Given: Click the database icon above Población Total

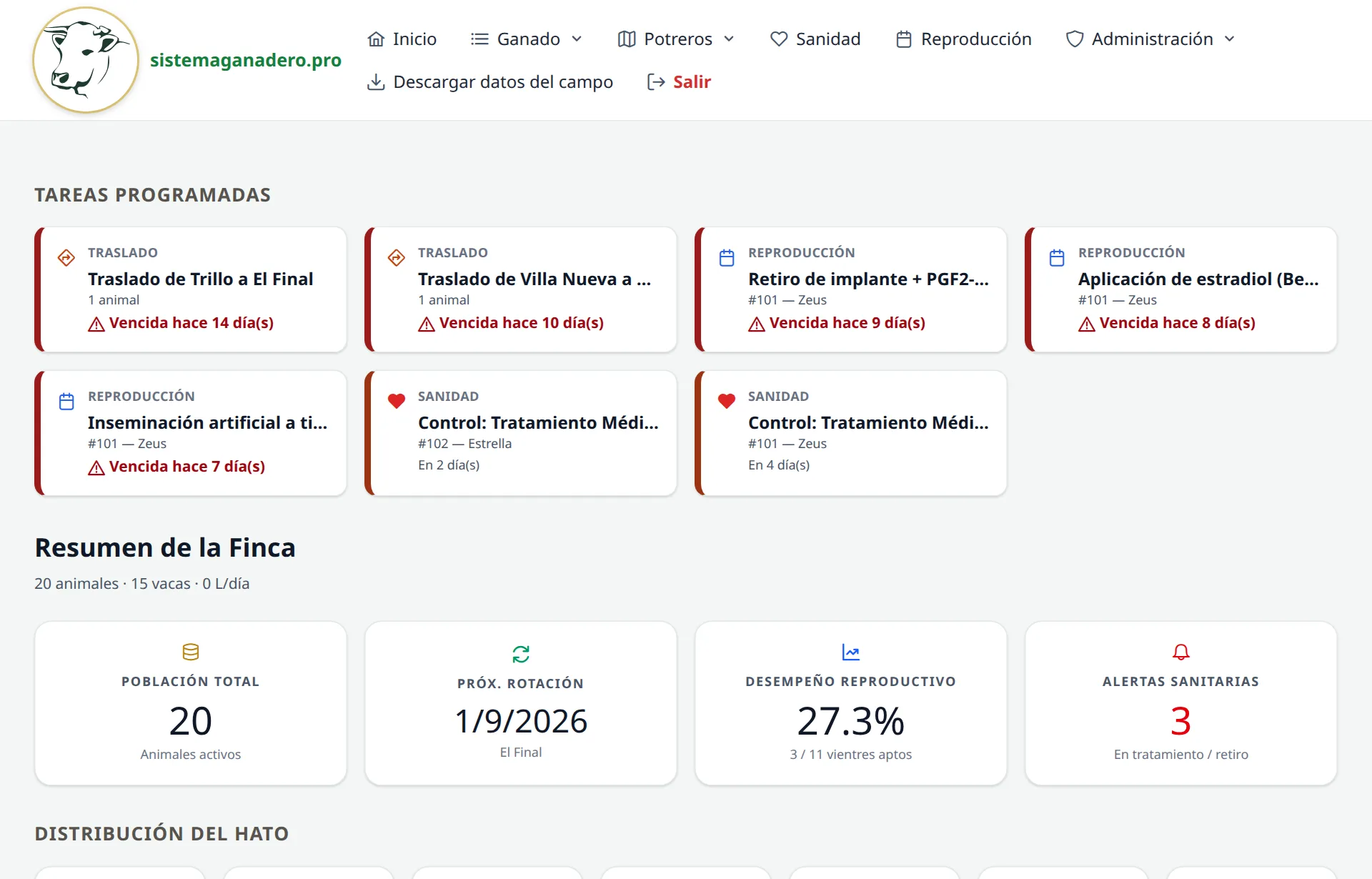Looking at the screenshot, I should 191,652.
